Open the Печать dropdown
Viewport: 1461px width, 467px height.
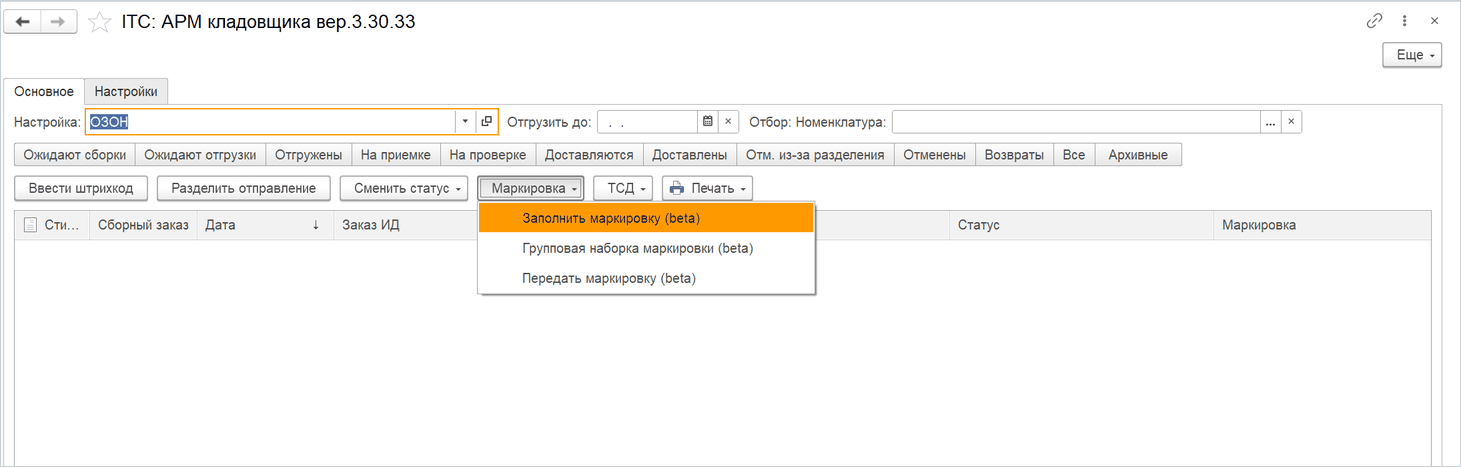click(707, 188)
